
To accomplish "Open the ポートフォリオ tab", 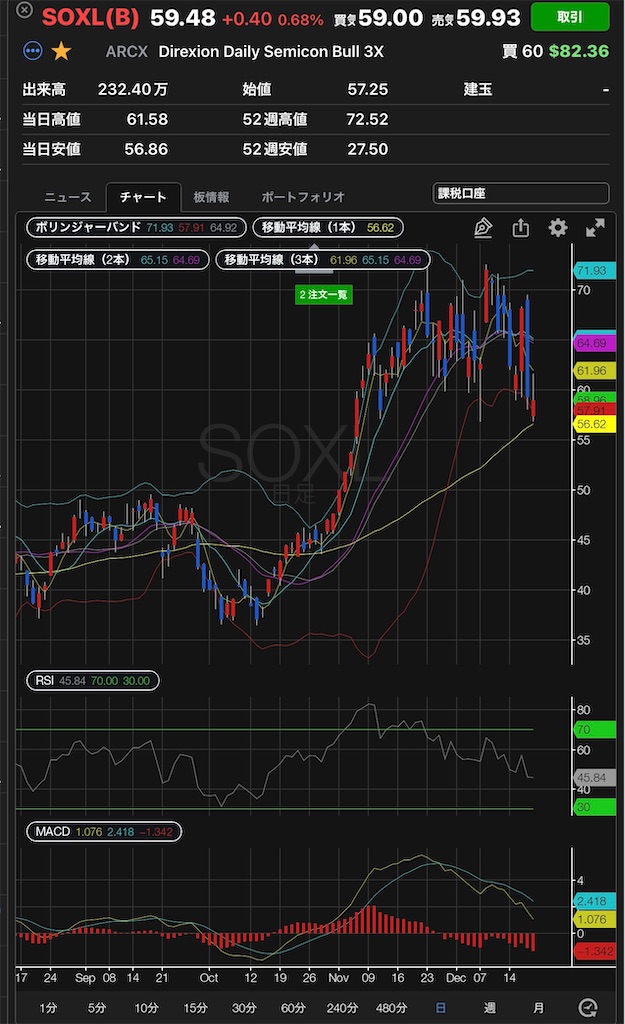I will tap(303, 197).
